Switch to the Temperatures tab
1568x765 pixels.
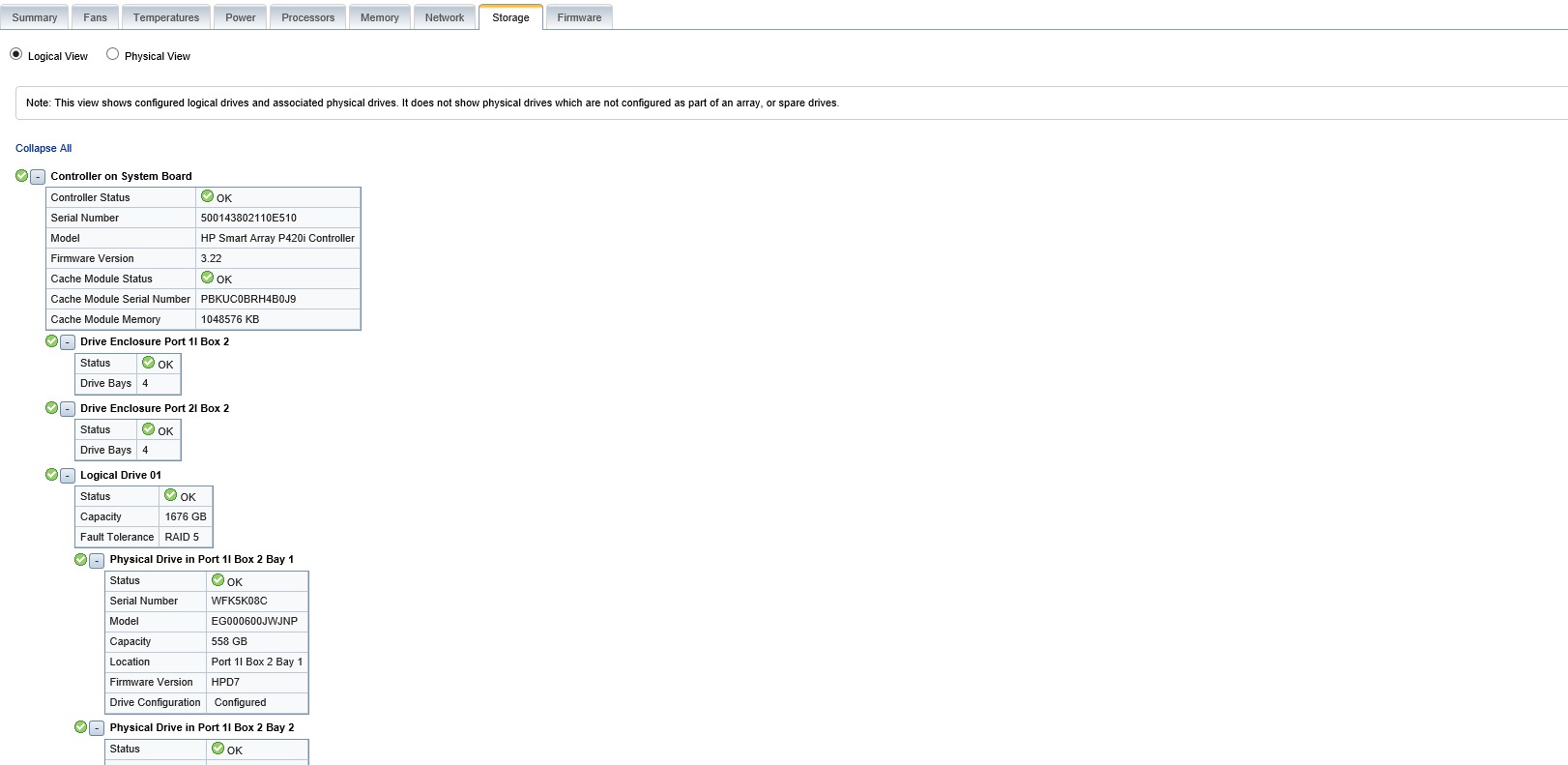click(x=166, y=17)
